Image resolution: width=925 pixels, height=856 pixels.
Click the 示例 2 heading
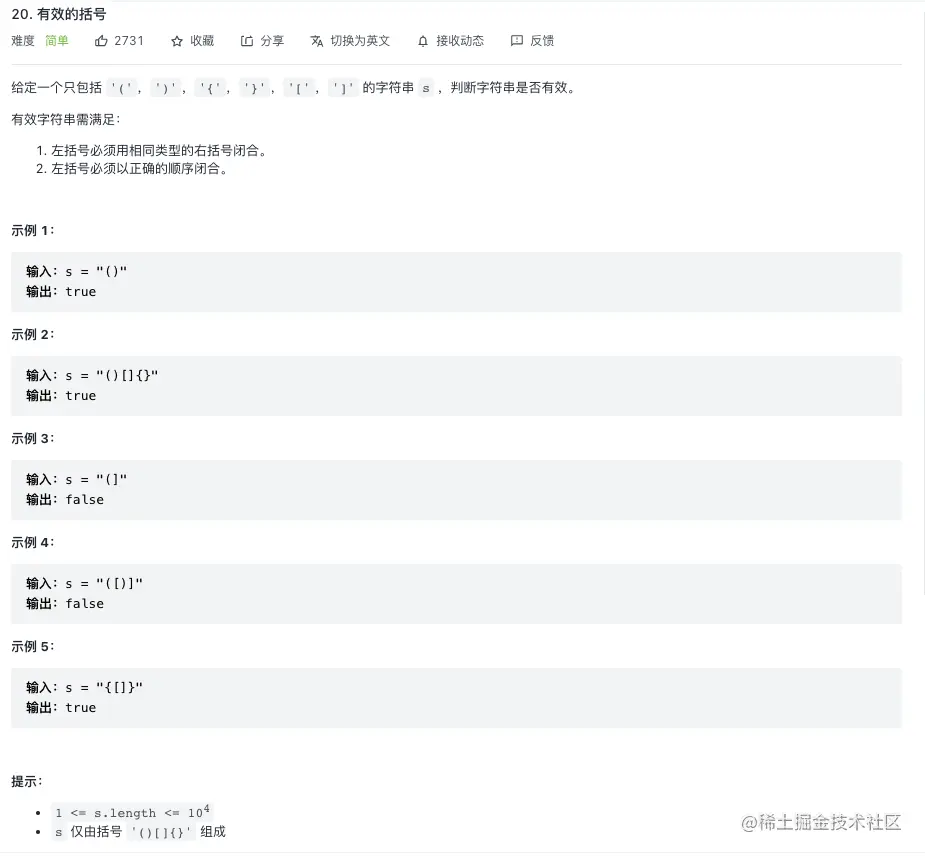click(x=32, y=334)
